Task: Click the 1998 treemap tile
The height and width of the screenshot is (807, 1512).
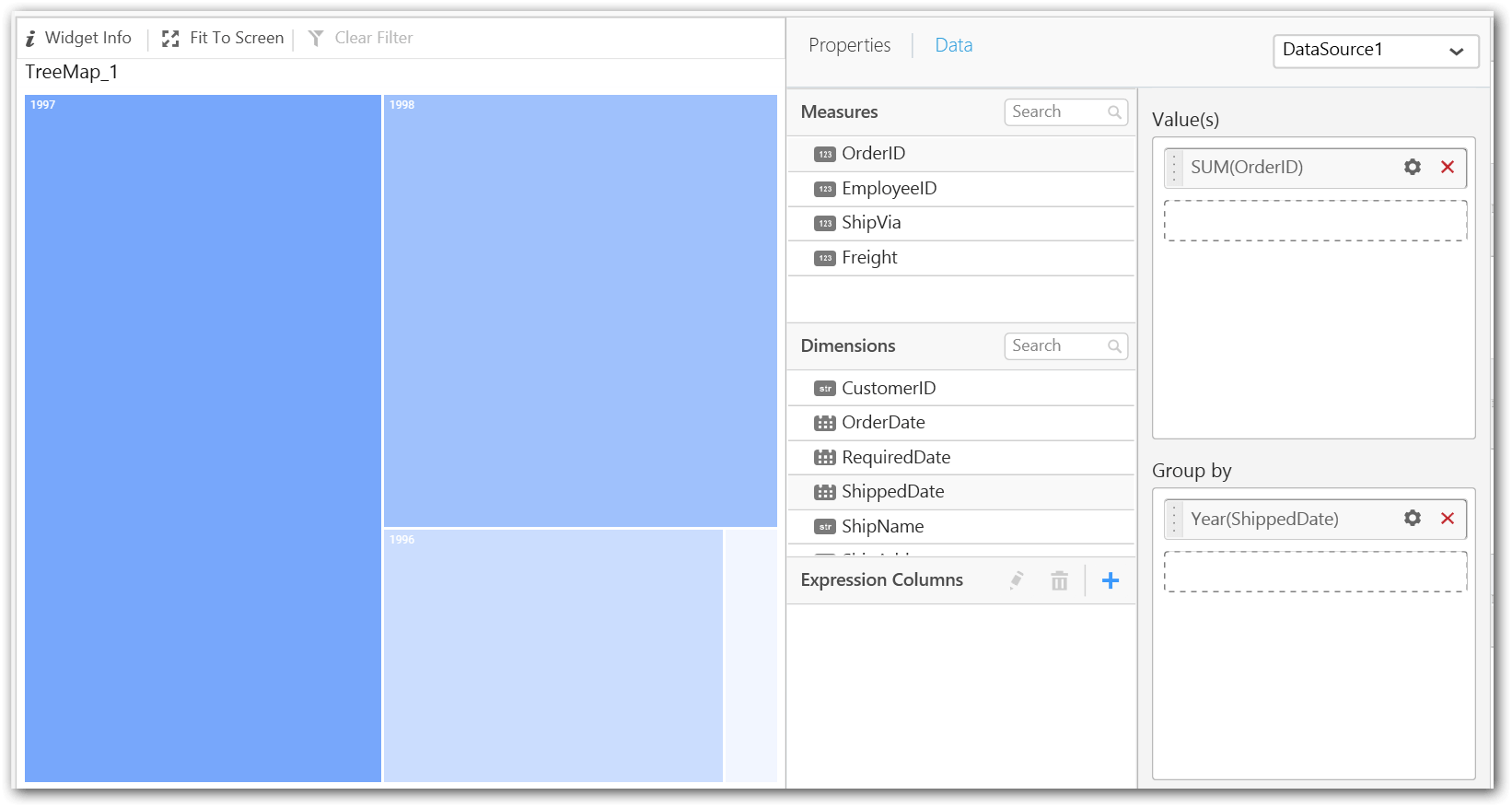Action: pyautogui.click(x=580, y=310)
